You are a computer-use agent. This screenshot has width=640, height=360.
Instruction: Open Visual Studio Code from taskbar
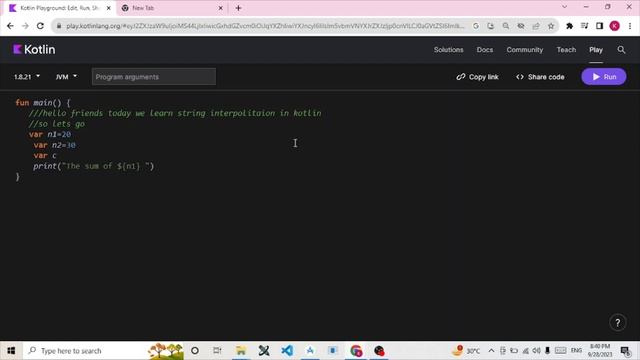(x=287, y=351)
